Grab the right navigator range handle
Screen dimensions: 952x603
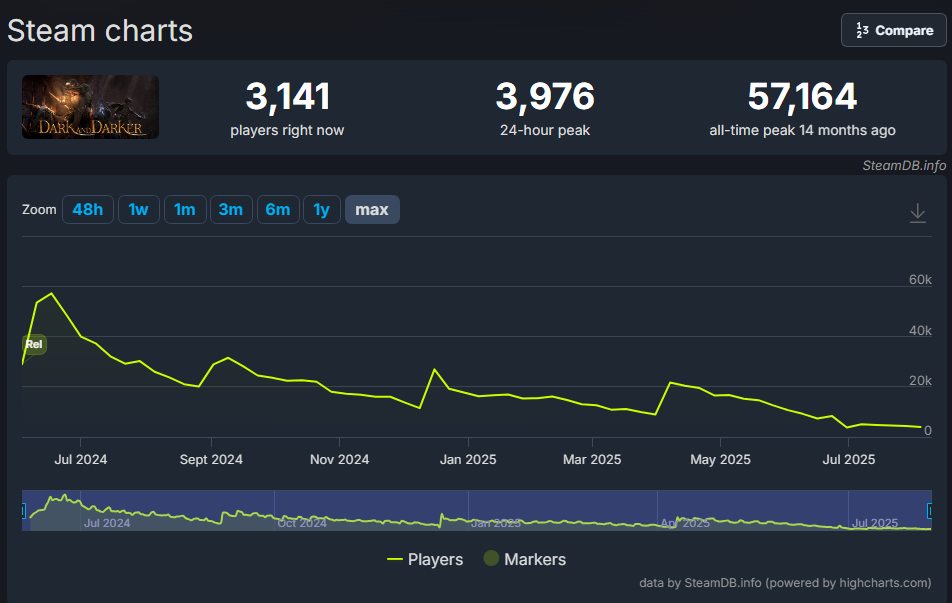(x=930, y=511)
